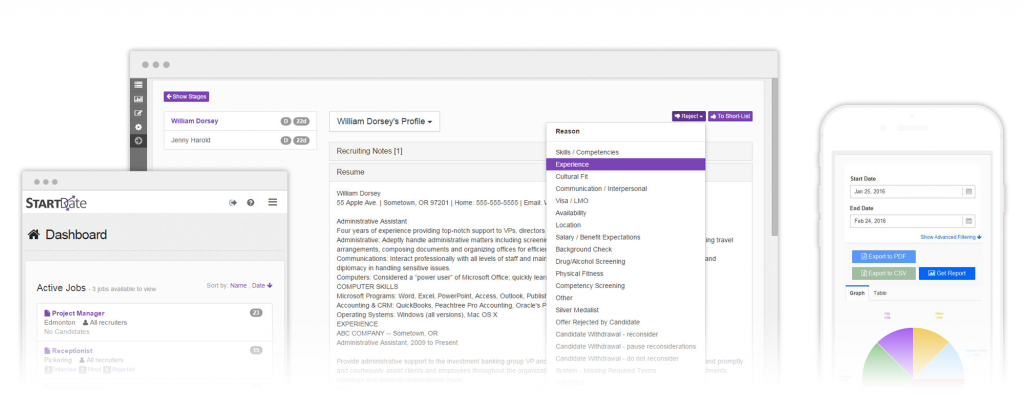Open the settings gear in dark sidebar
1024x395 pixels.
[138, 127]
